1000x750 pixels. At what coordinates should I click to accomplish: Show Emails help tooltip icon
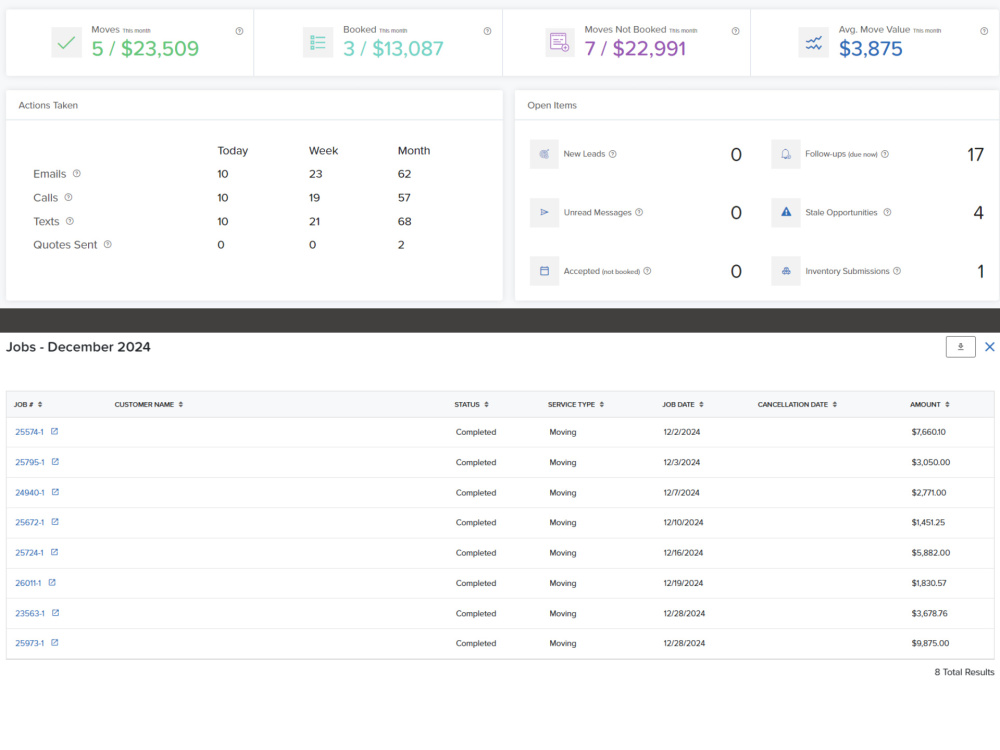point(77,173)
